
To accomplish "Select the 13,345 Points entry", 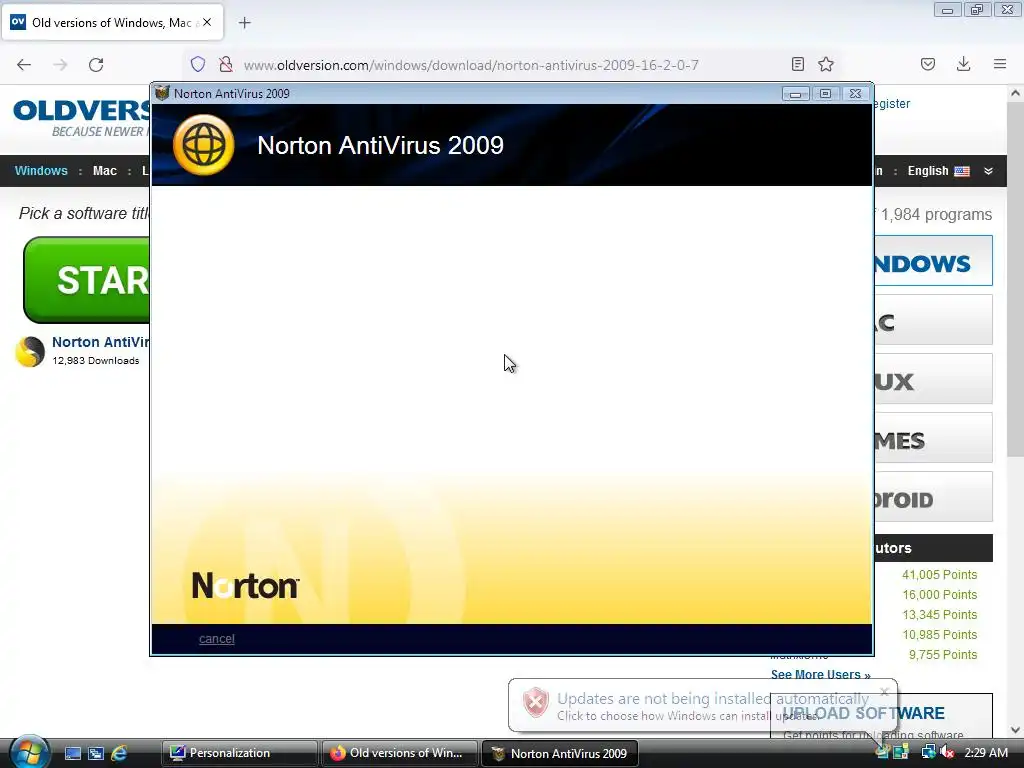I will coord(939,615).
